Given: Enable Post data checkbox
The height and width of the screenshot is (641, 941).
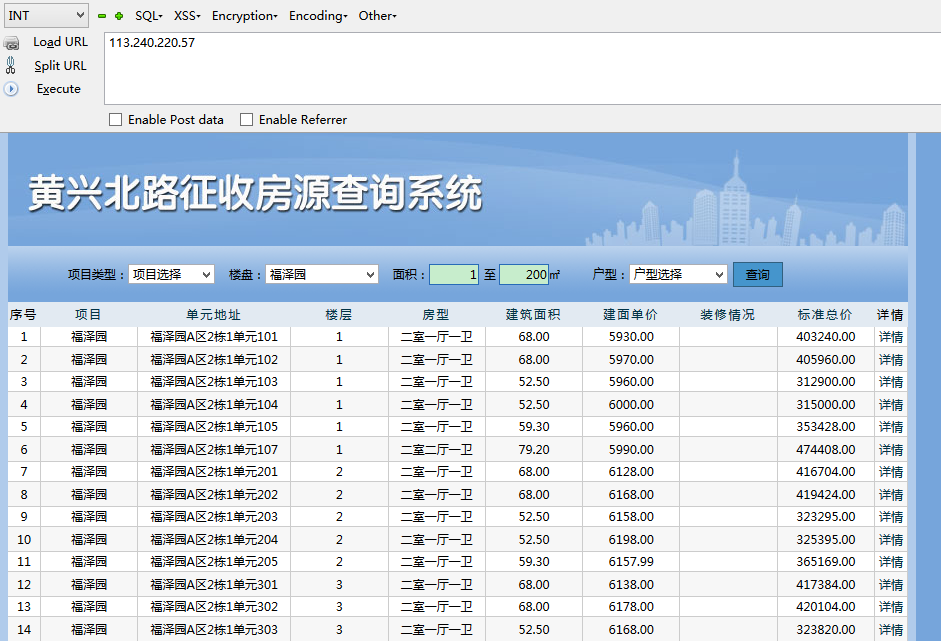Looking at the screenshot, I should click(115, 119).
